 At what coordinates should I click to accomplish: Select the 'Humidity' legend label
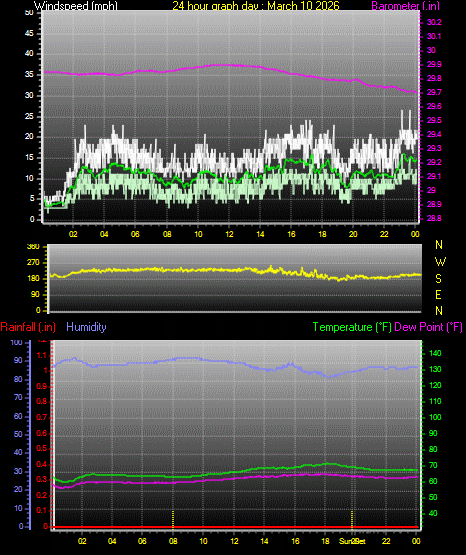86,327
